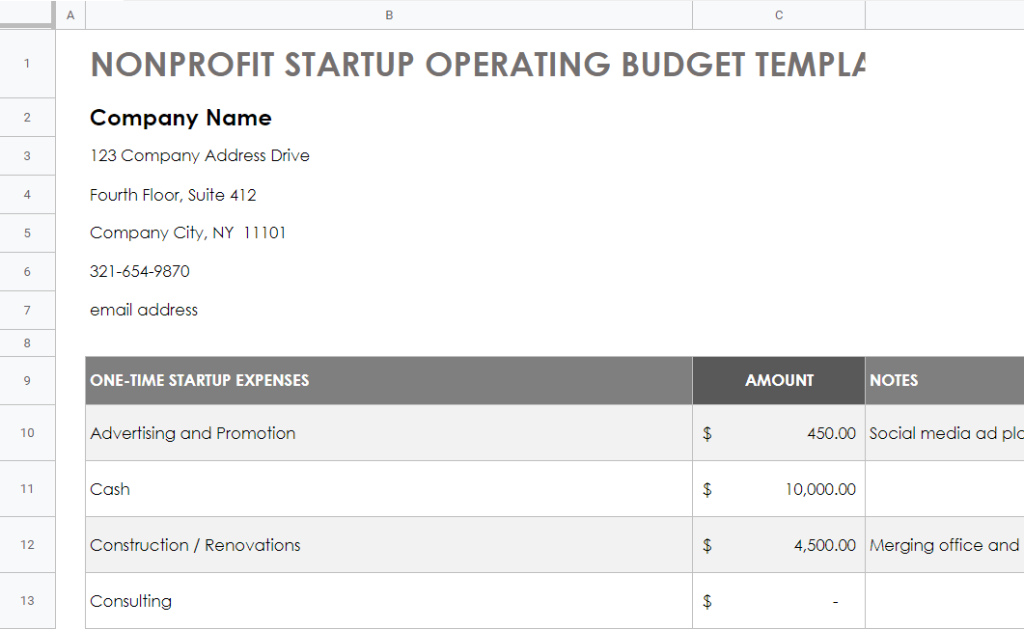Select row 12 header
The image size is (1024, 629).
click(x=27, y=545)
